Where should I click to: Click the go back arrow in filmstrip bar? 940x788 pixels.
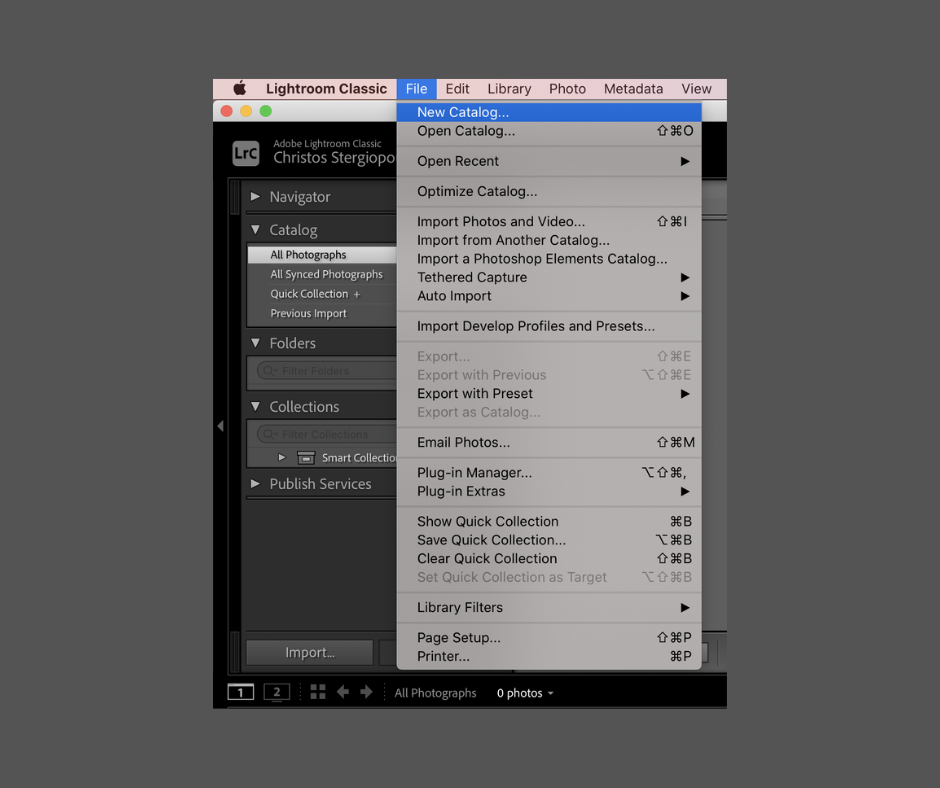343,692
